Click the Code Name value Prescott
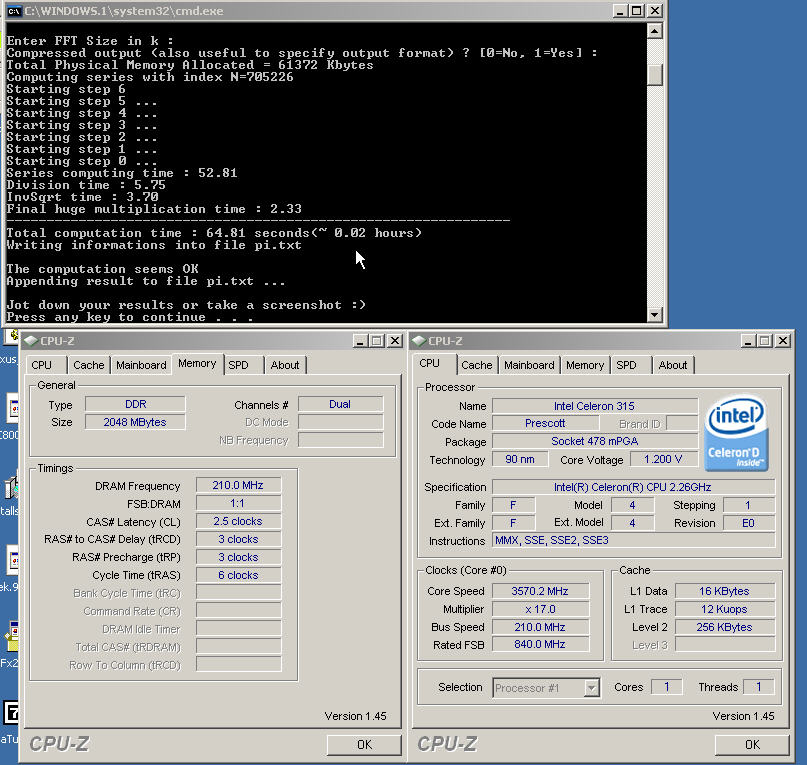The width and height of the screenshot is (807, 765). (x=546, y=424)
